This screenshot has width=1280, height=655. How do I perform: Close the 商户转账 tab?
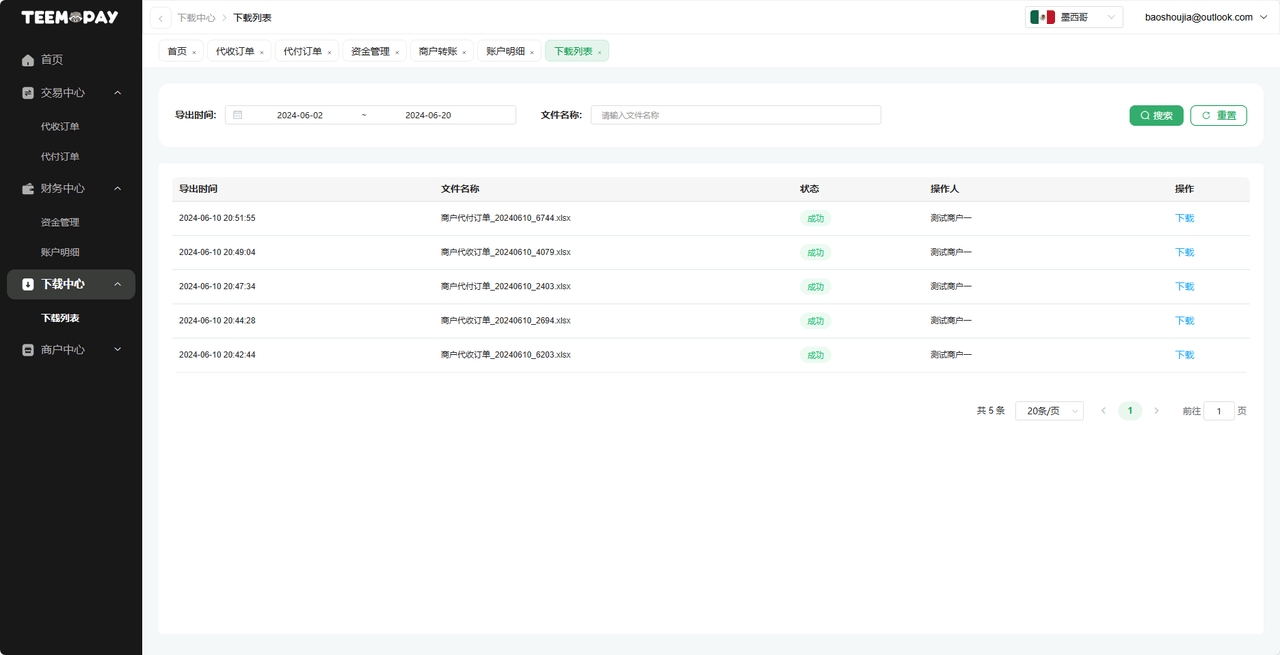pyautogui.click(x=464, y=52)
